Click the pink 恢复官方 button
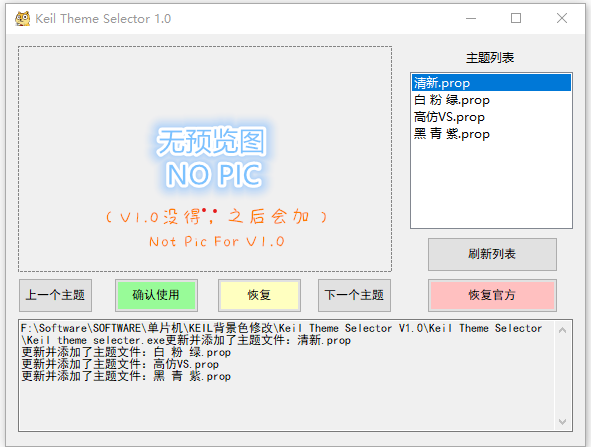This screenshot has height=447, width=591. coord(492,295)
